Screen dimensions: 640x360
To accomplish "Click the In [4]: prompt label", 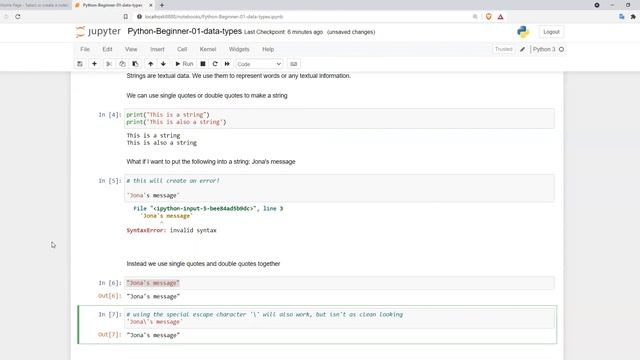I will (x=110, y=115).
